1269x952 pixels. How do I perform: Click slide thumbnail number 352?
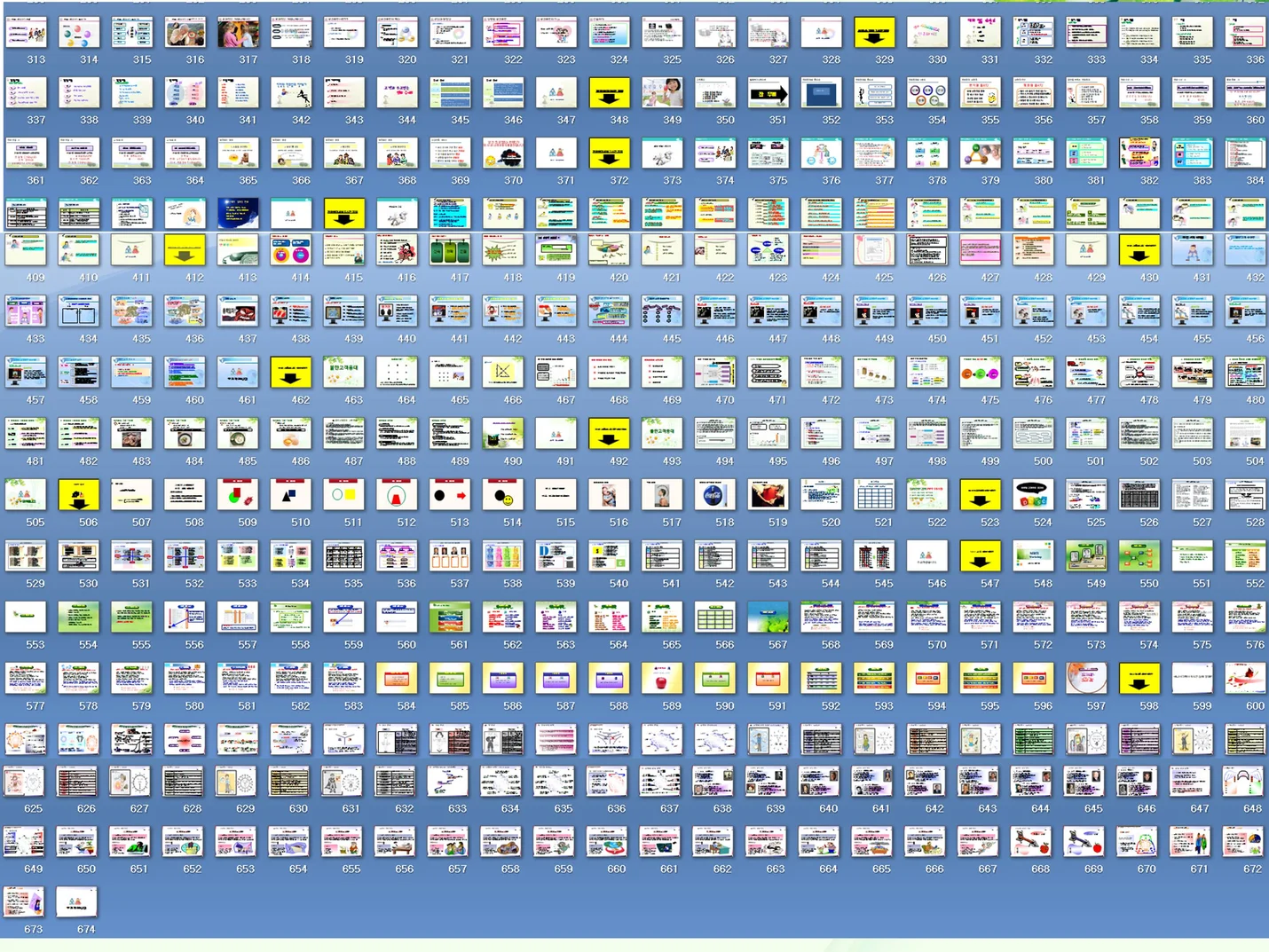pyautogui.click(x=821, y=93)
